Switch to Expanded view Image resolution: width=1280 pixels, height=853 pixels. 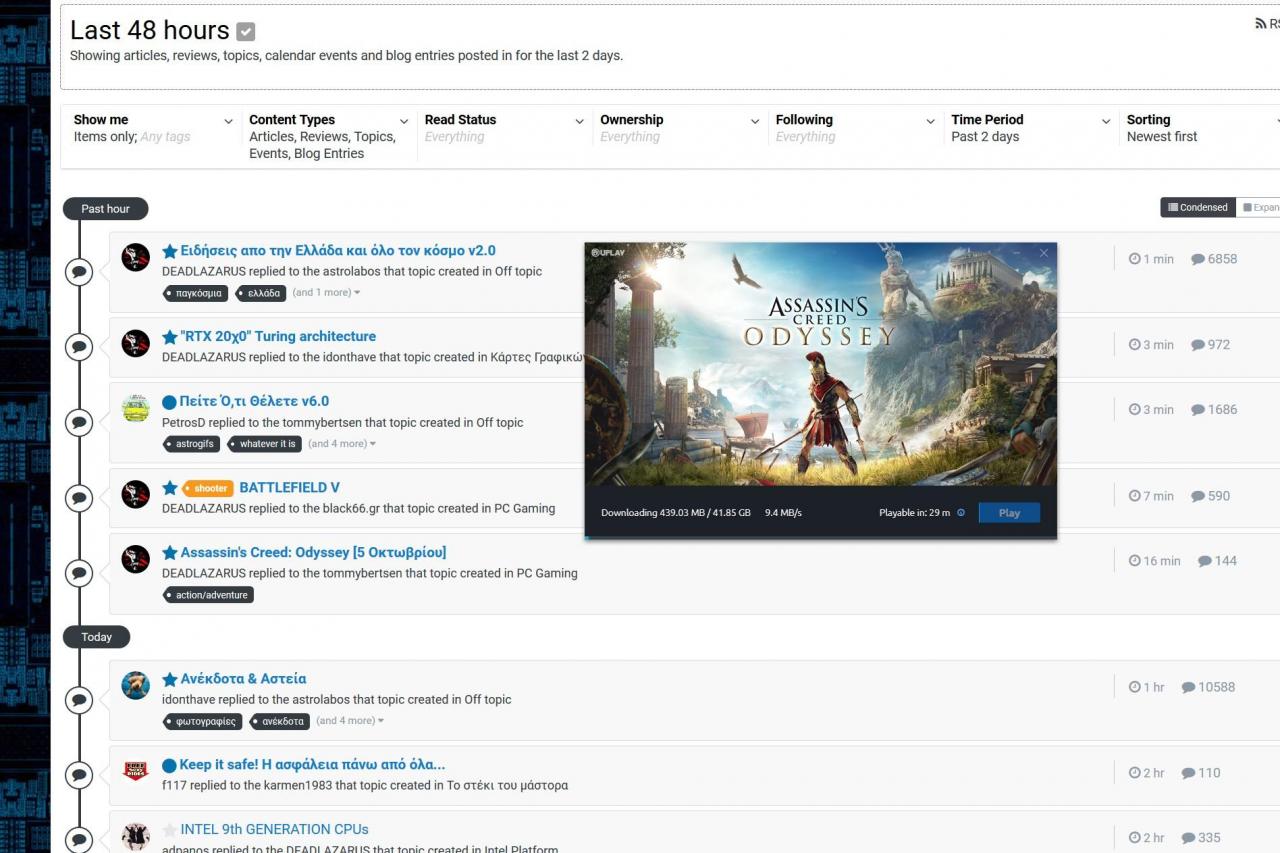(1259, 207)
